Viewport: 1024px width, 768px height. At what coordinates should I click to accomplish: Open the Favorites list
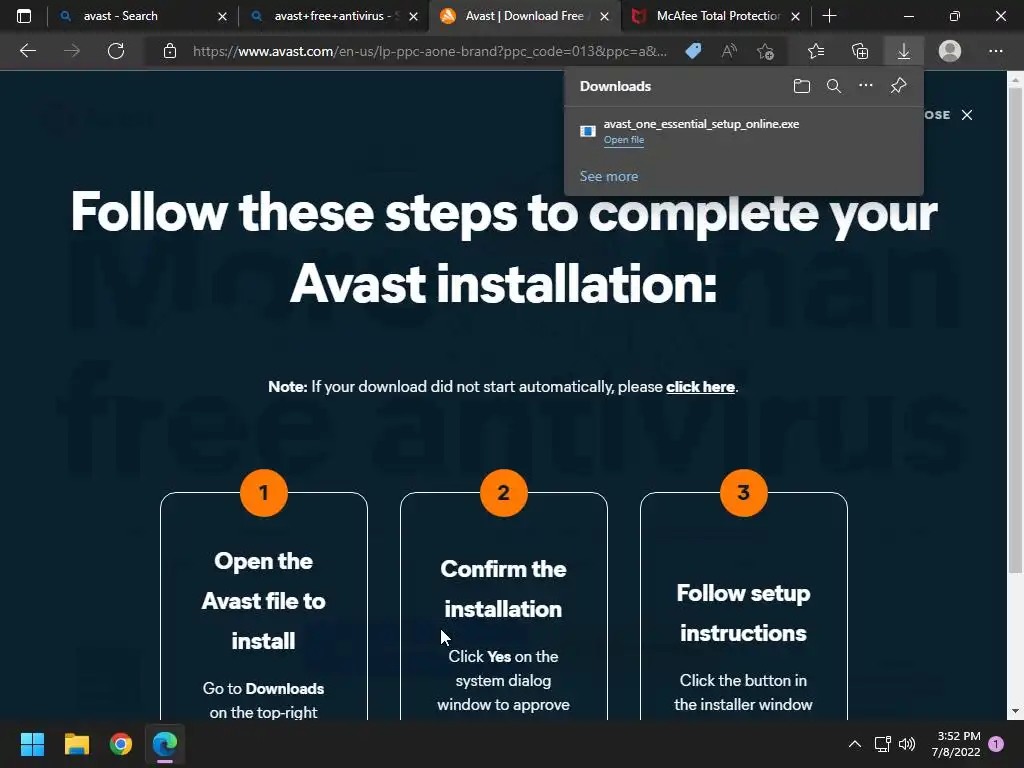click(x=816, y=51)
